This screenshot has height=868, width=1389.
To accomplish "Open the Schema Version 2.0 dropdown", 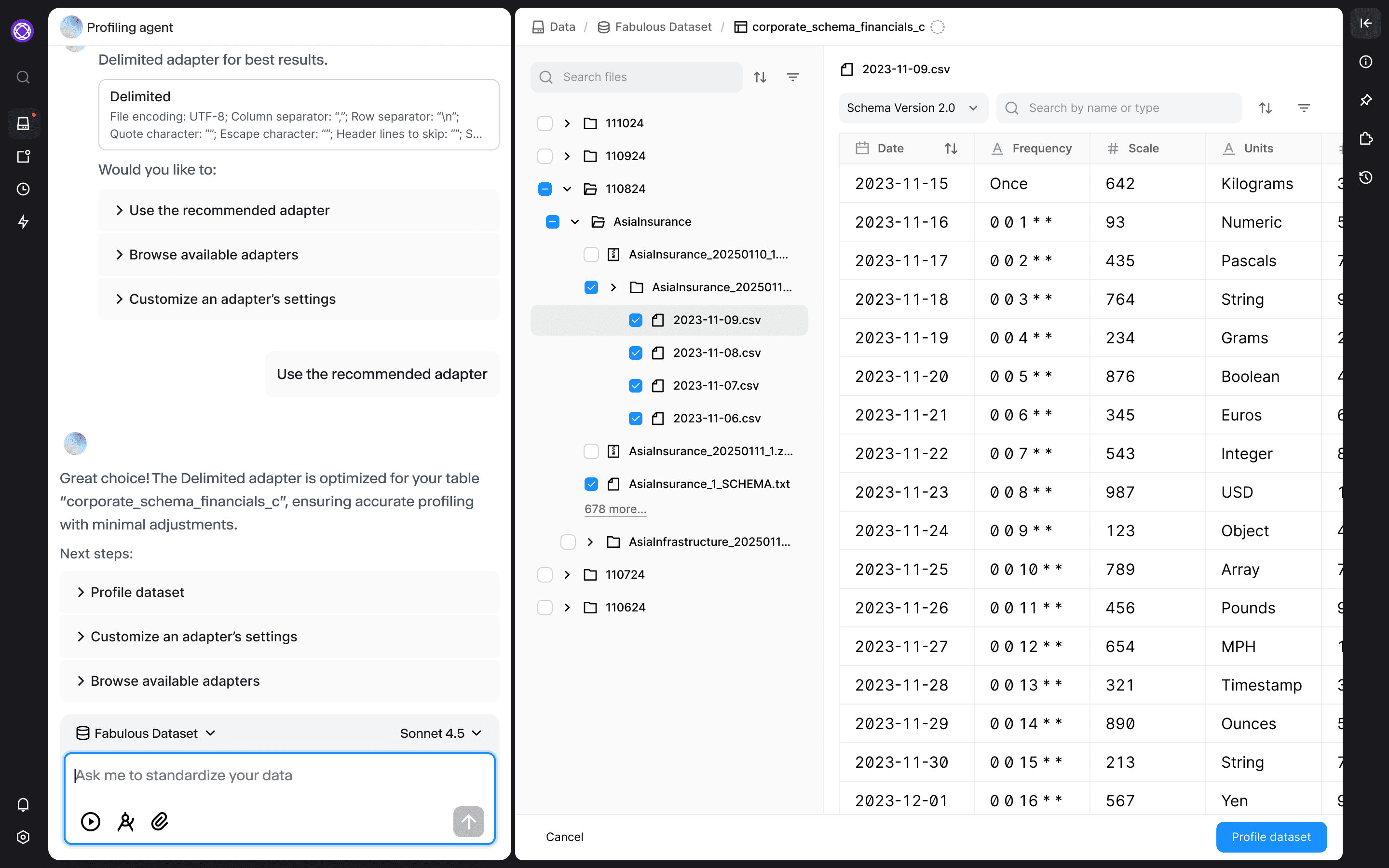I will tap(912, 108).
